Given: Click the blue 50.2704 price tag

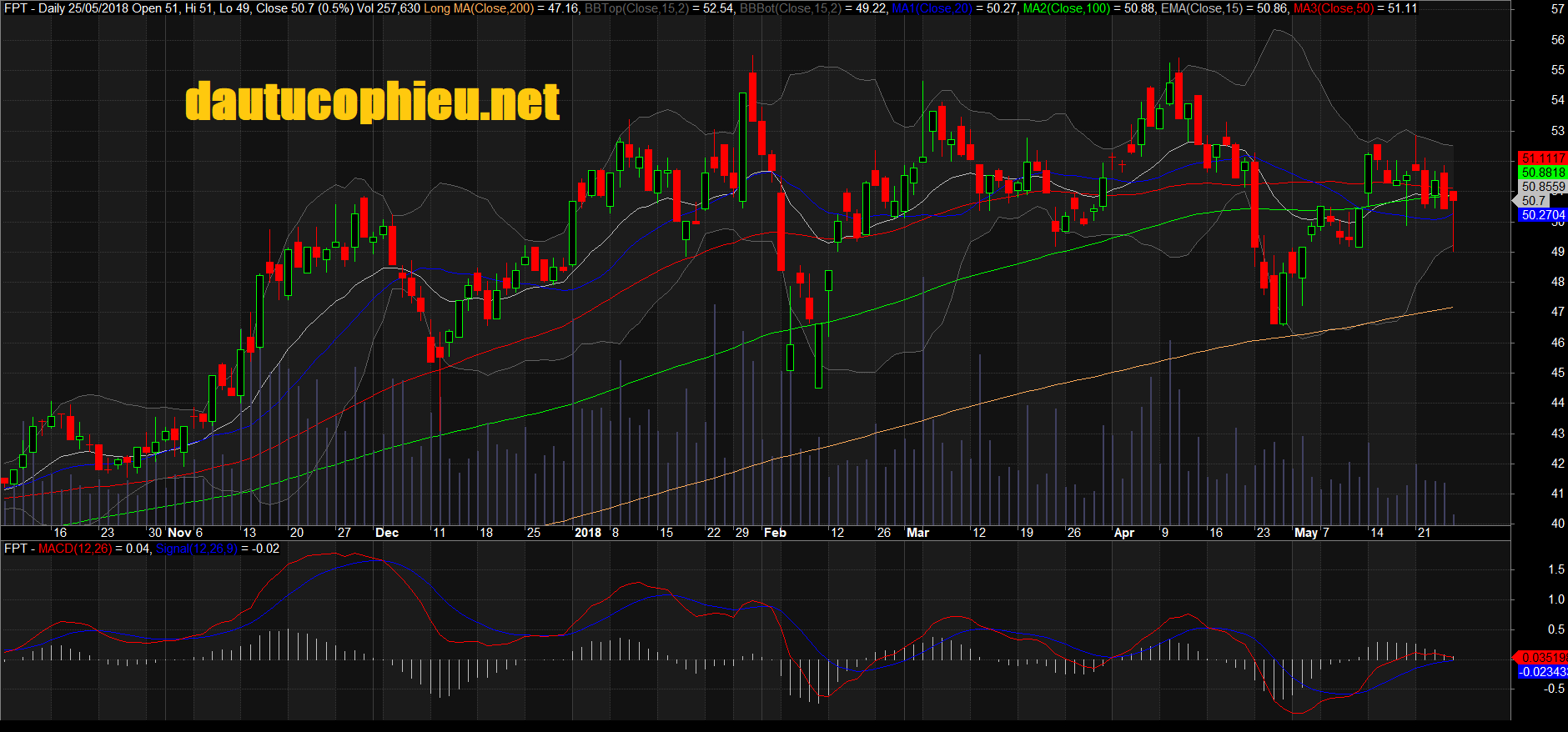Looking at the screenshot, I should coord(1542,215).
